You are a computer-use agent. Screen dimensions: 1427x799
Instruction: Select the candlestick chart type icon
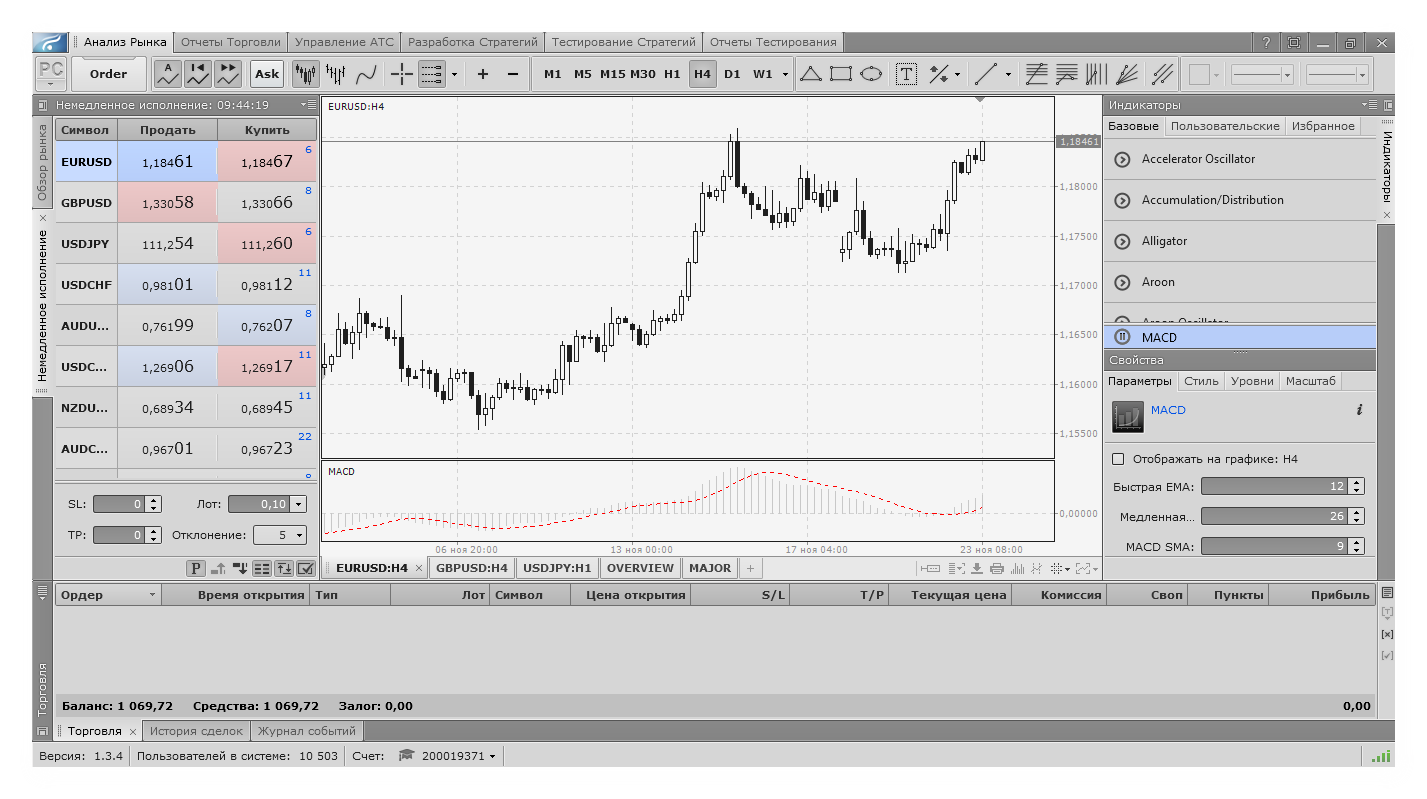click(x=305, y=73)
